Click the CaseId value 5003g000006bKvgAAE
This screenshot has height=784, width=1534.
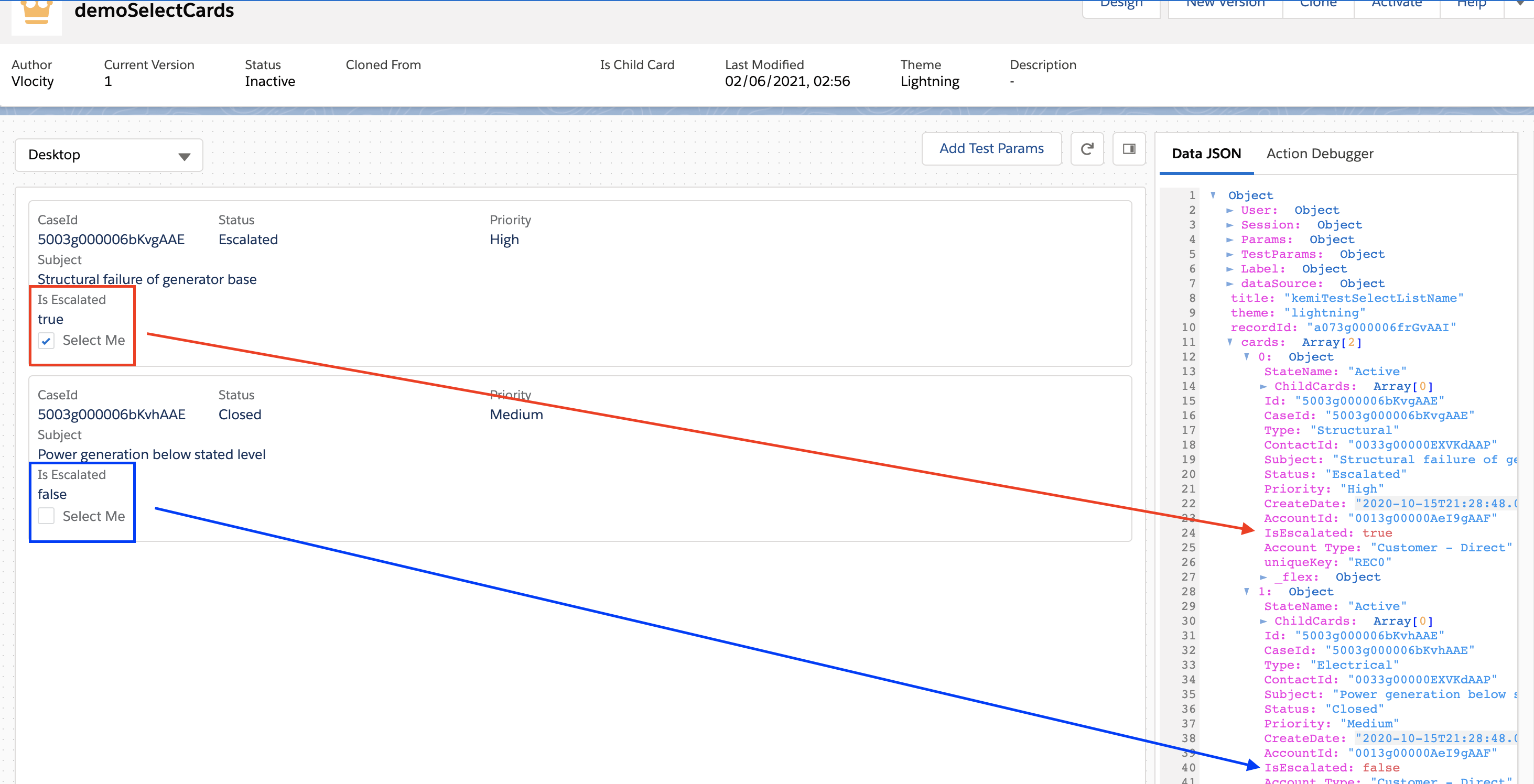[x=111, y=239]
